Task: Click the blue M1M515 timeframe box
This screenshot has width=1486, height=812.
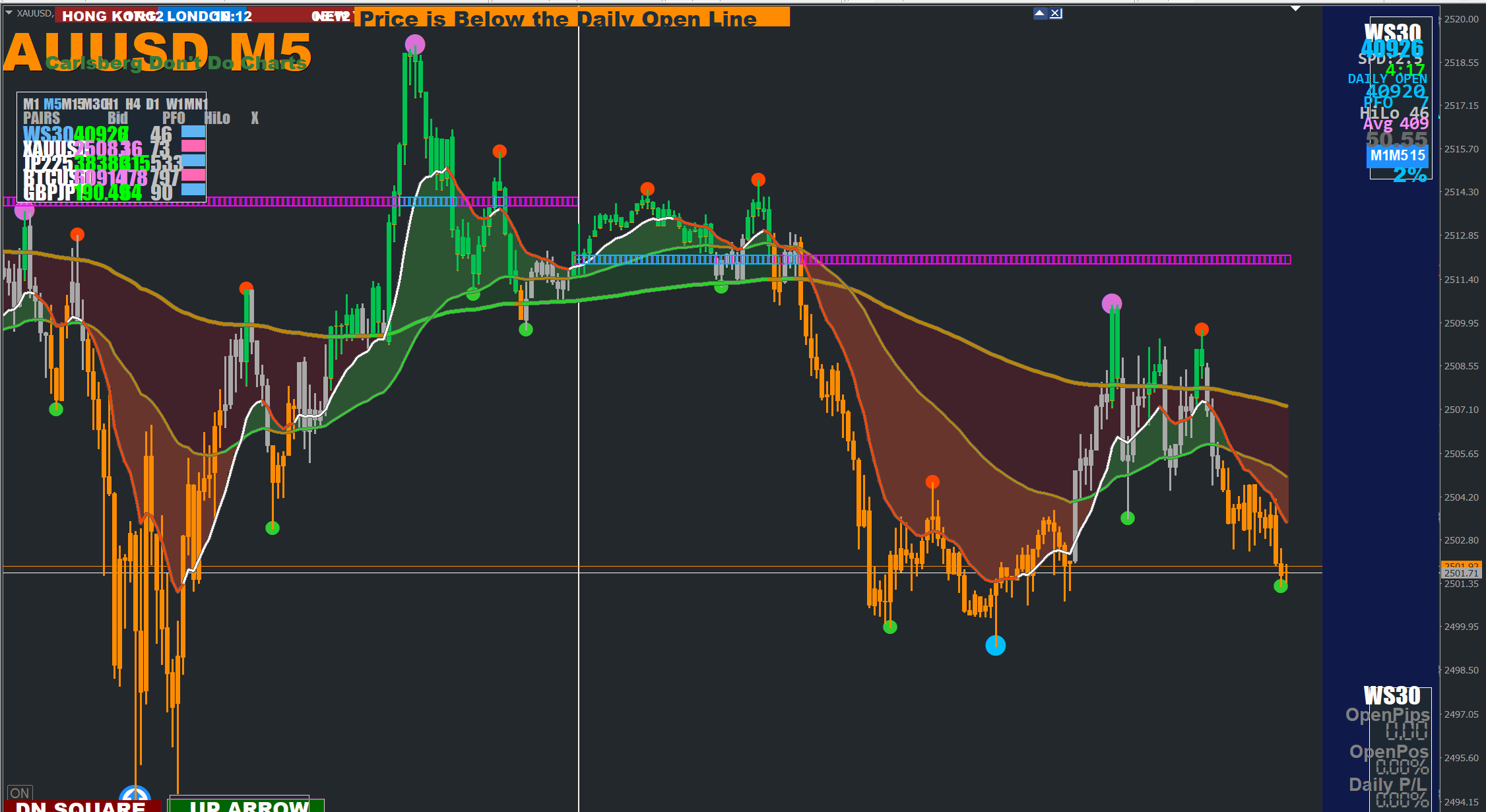Action: coord(1398,156)
